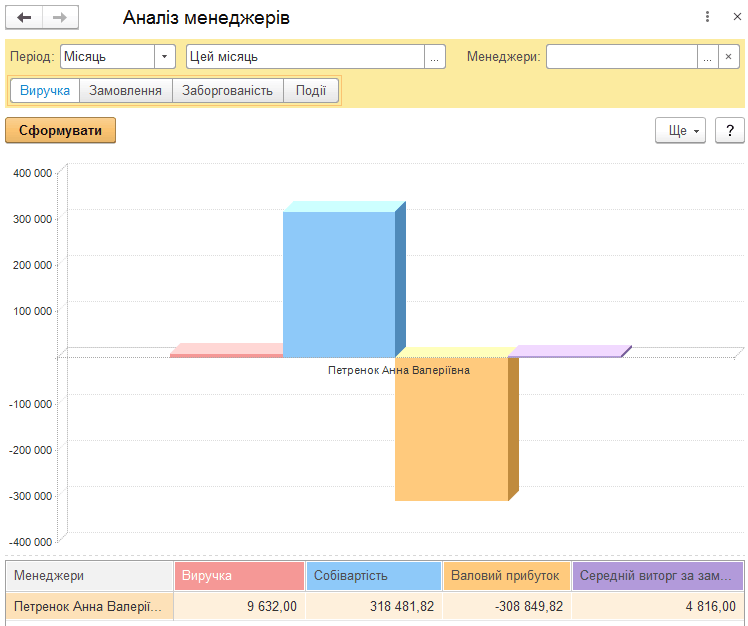Switch to the Виручка tab

[x=45, y=91]
